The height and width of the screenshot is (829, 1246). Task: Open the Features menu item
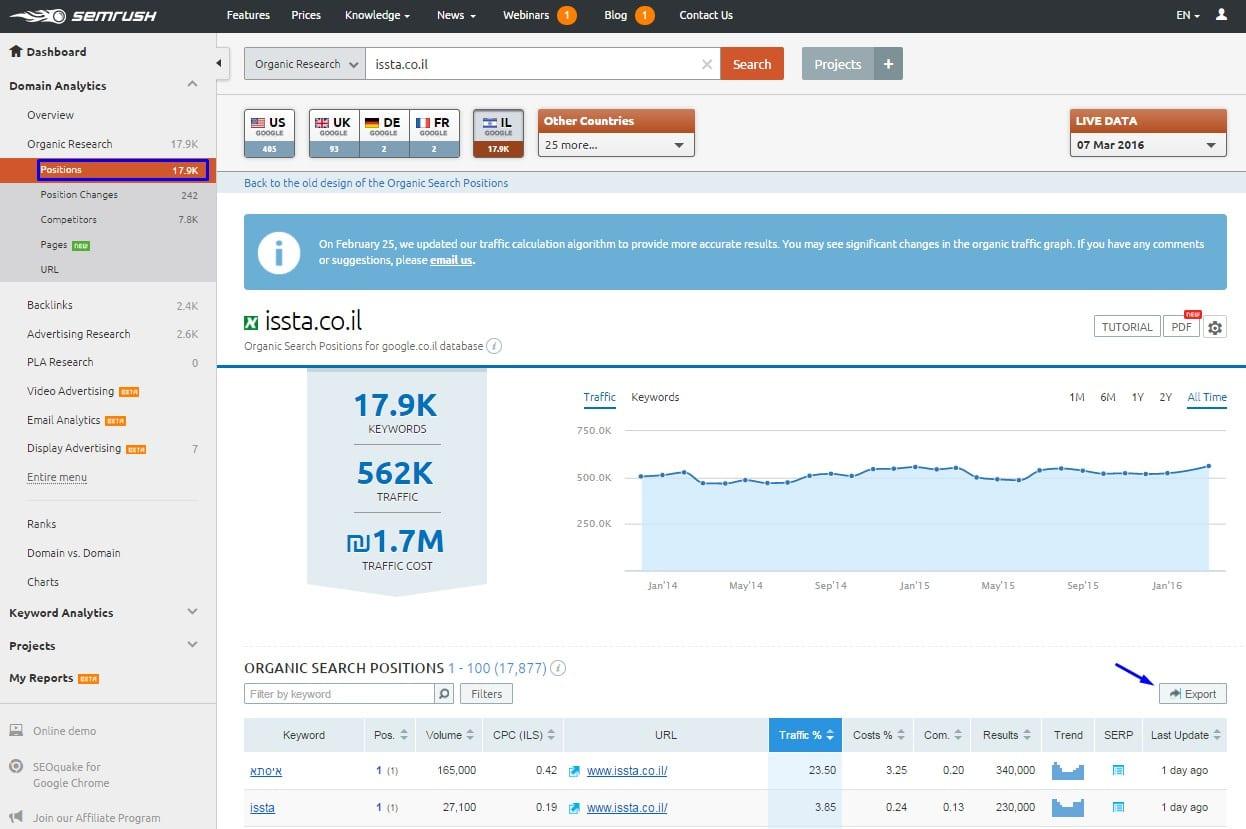coord(248,15)
